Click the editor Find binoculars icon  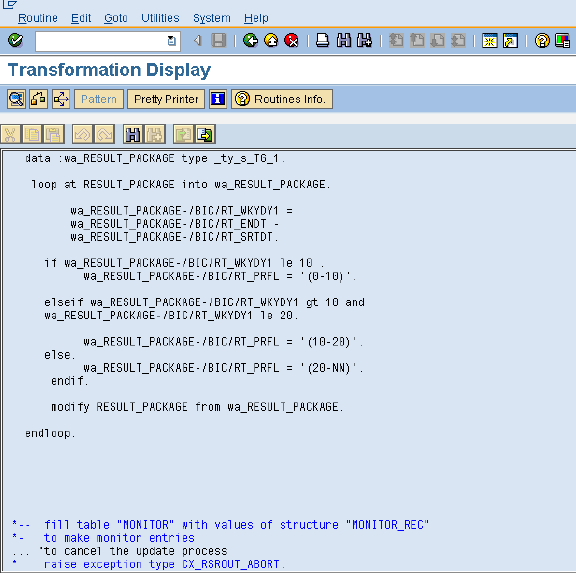[x=133, y=134]
